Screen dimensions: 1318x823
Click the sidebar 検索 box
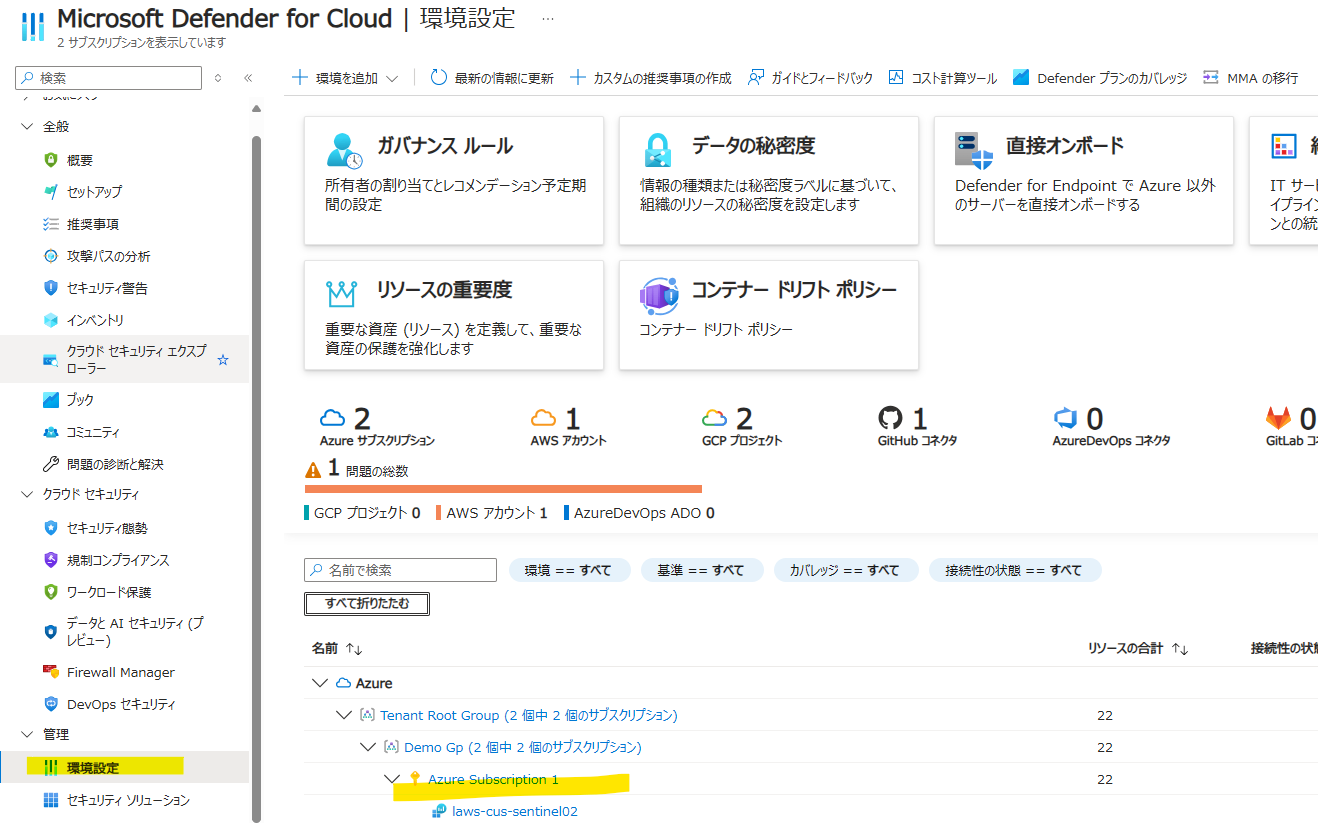(x=108, y=78)
